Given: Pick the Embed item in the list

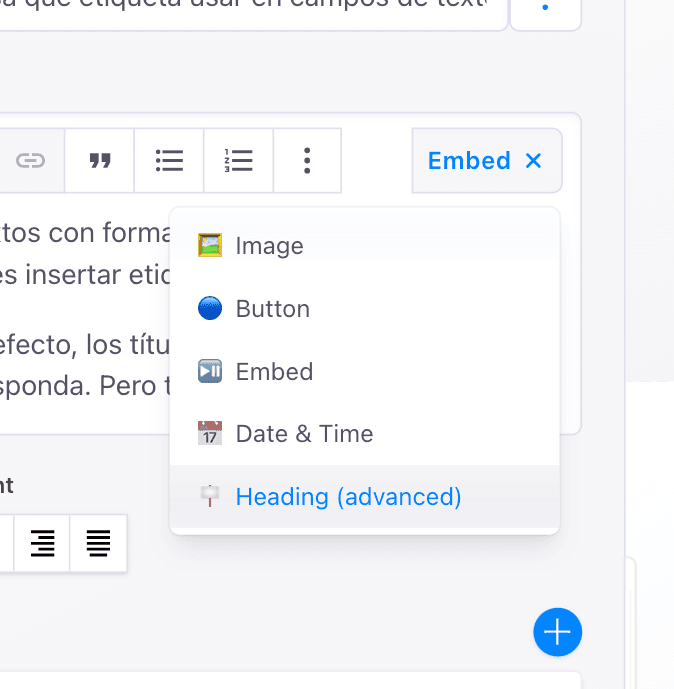Looking at the screenshot, I should [274, 372].
